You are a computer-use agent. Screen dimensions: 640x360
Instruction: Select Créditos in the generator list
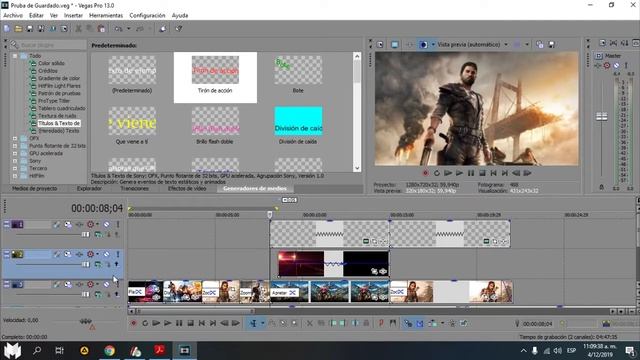coord(48,71)
